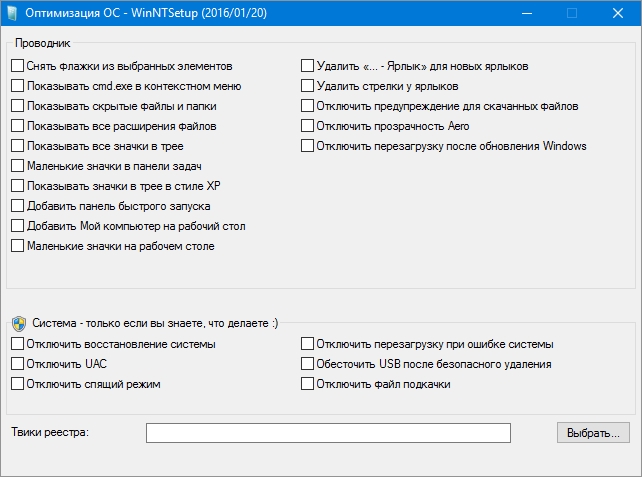Viewport: 642px width, 477px height.
Task: Toggle 'Отключить файл подкачки' checkbox
Action: coord(308,384)
